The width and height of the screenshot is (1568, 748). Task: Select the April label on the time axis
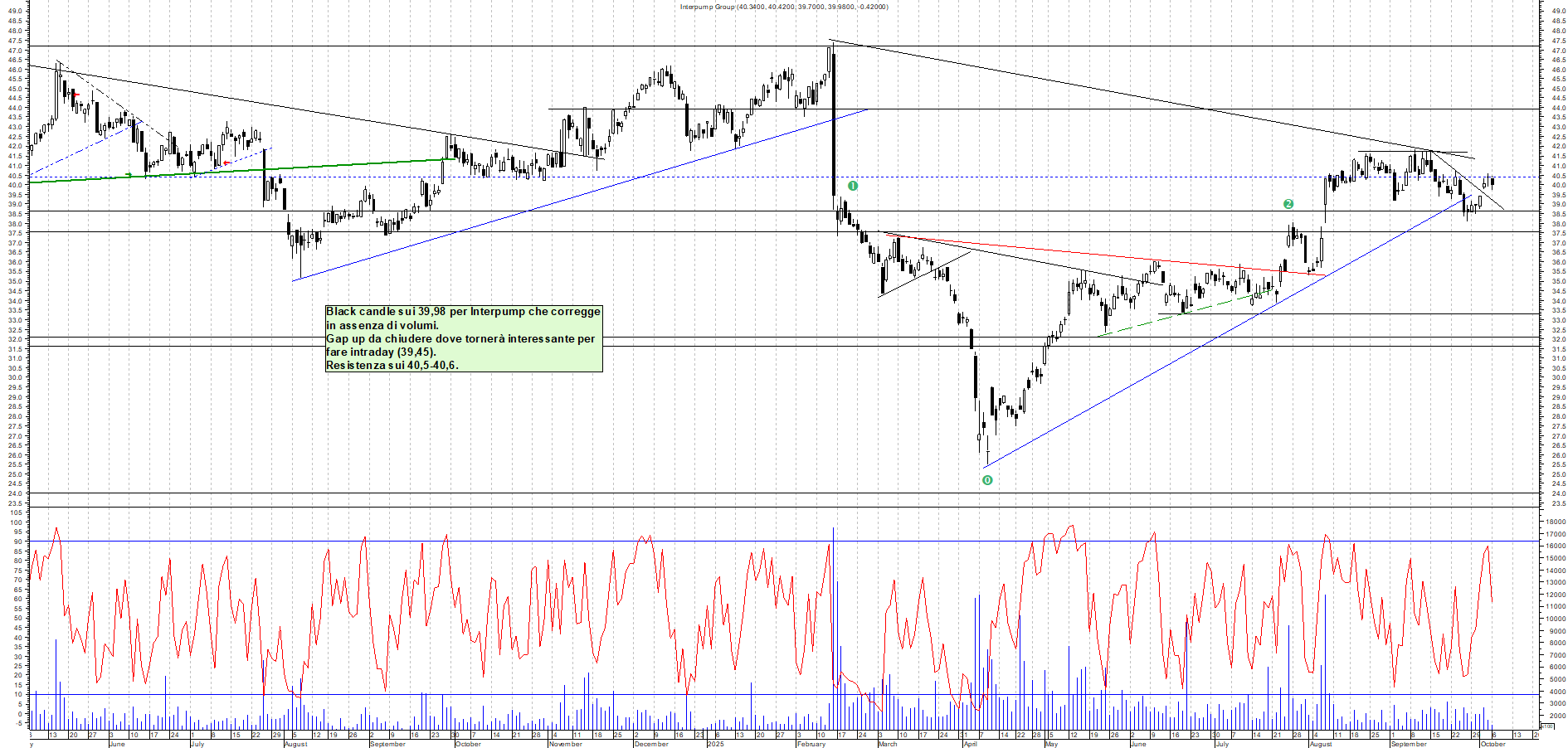click(971, 744)
